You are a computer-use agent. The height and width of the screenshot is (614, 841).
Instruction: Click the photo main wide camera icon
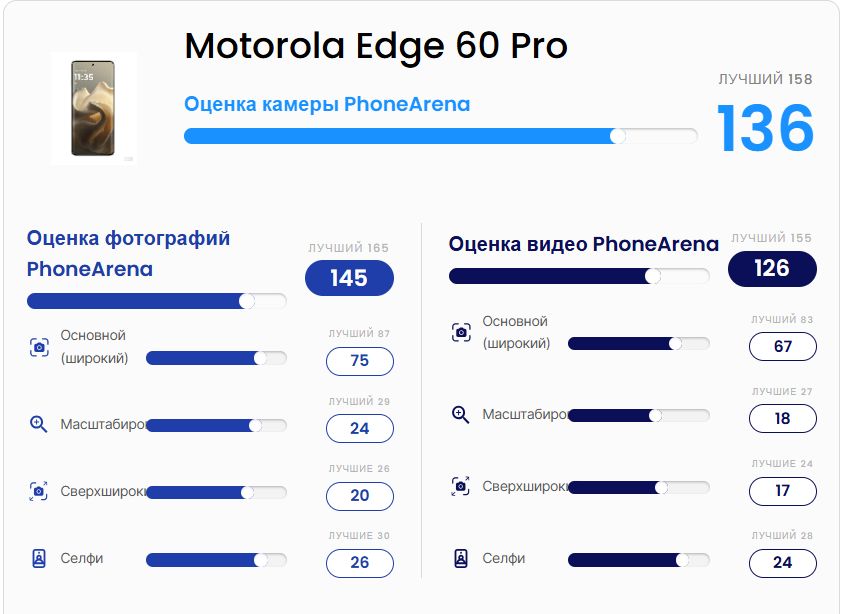(39, 347)
